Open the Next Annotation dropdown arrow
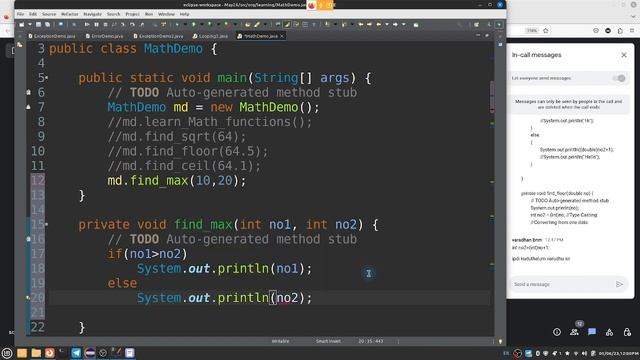The width and height of the screenshot is (640, 360). tap(336, 24)
